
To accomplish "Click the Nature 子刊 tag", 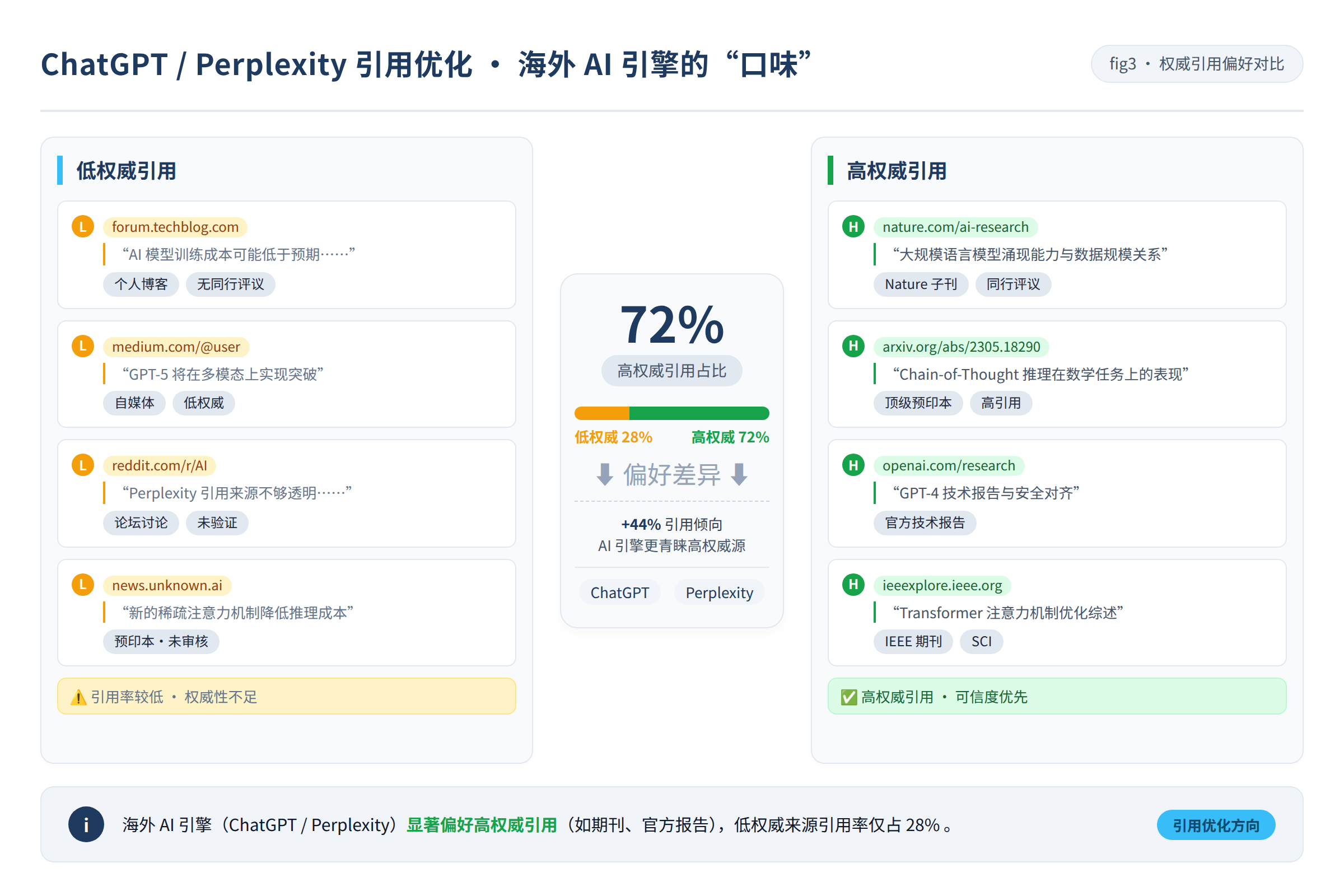I will [x=921, y=284].
